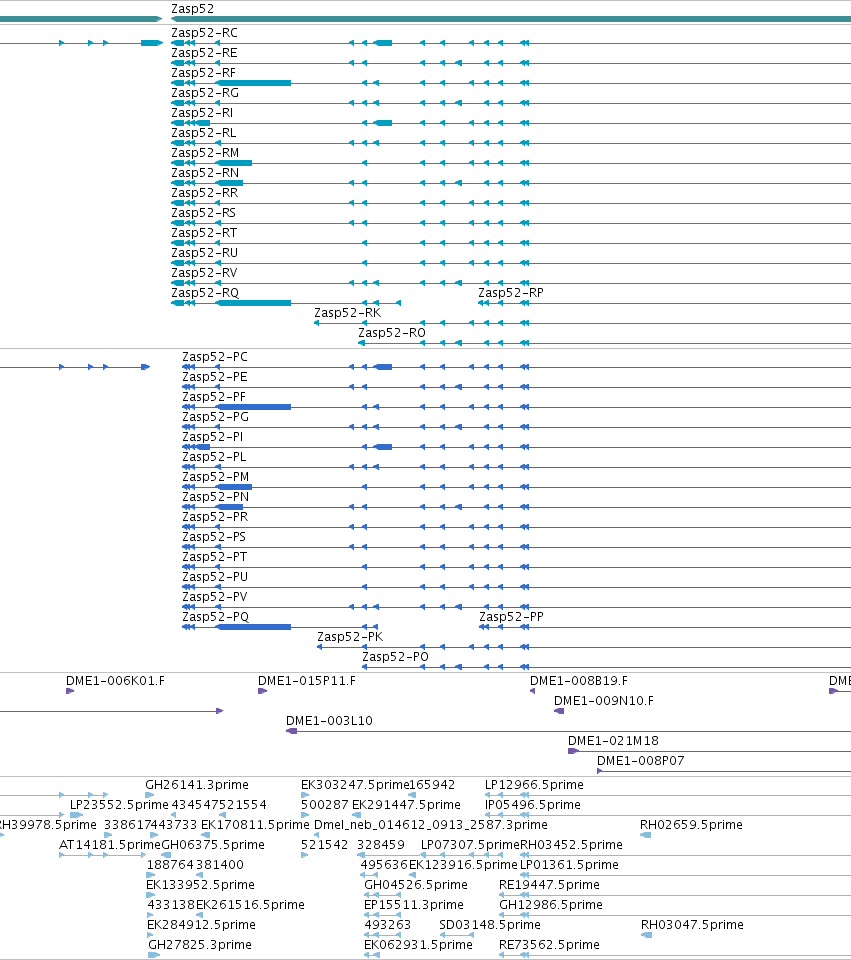Screen dimensions: 851x960
Task: Select the Zasp52-RE transcript label
Action: pyautogui.click(x=204, y=53)
